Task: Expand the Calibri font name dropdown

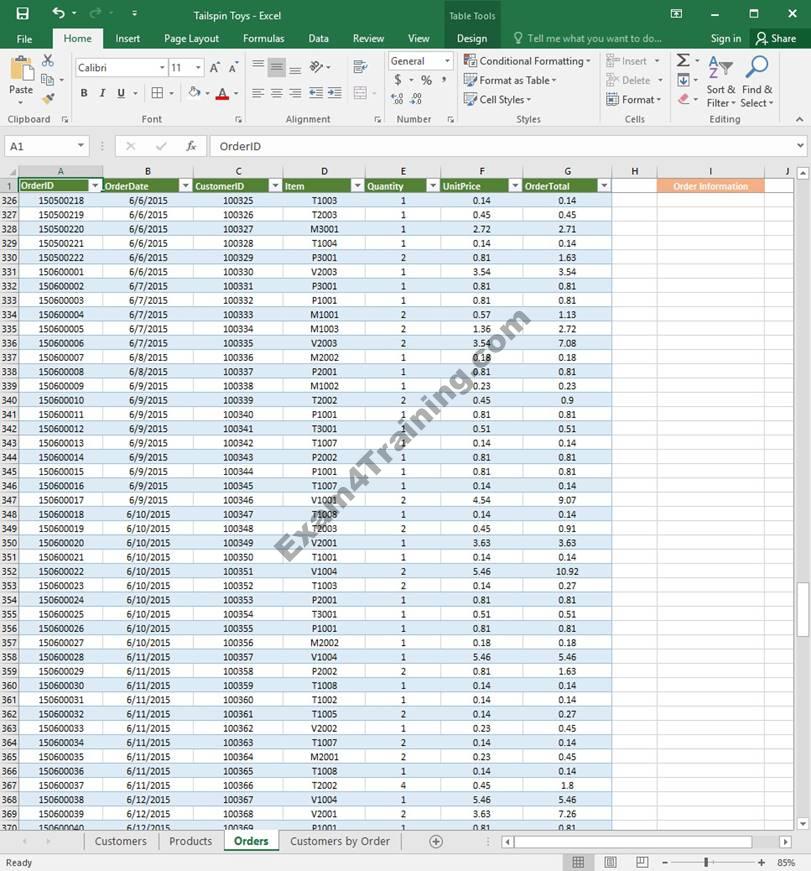Action: click(x=162, y=67)
